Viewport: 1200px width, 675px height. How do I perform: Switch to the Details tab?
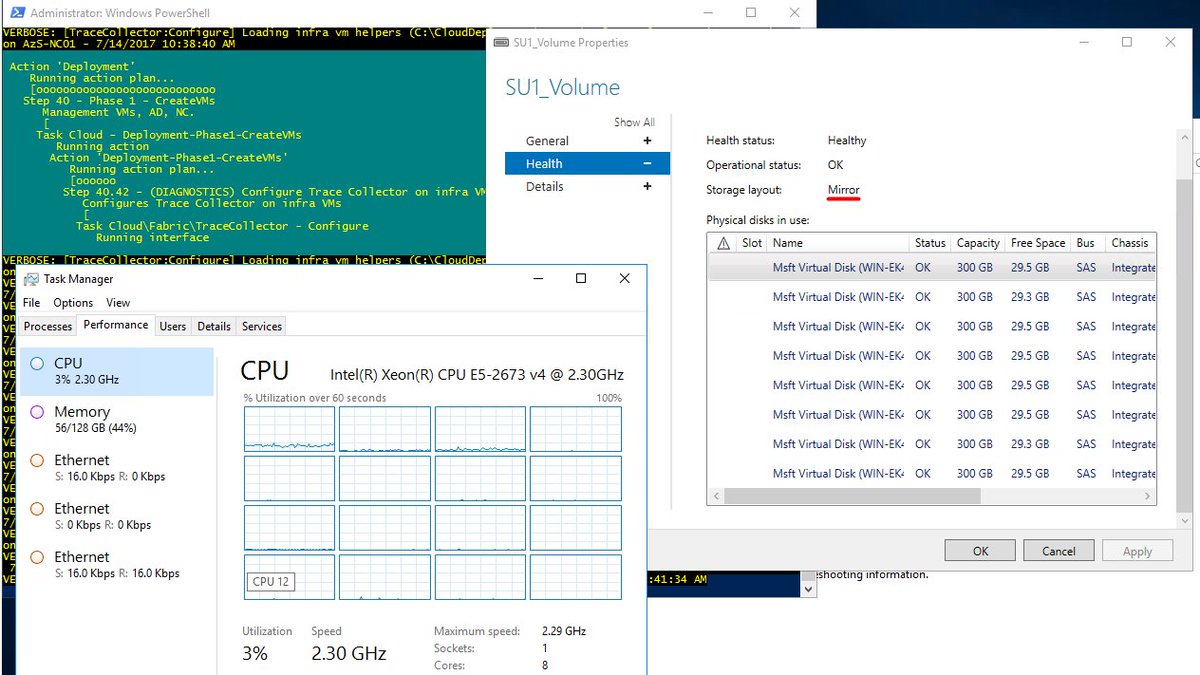(214, 326)
